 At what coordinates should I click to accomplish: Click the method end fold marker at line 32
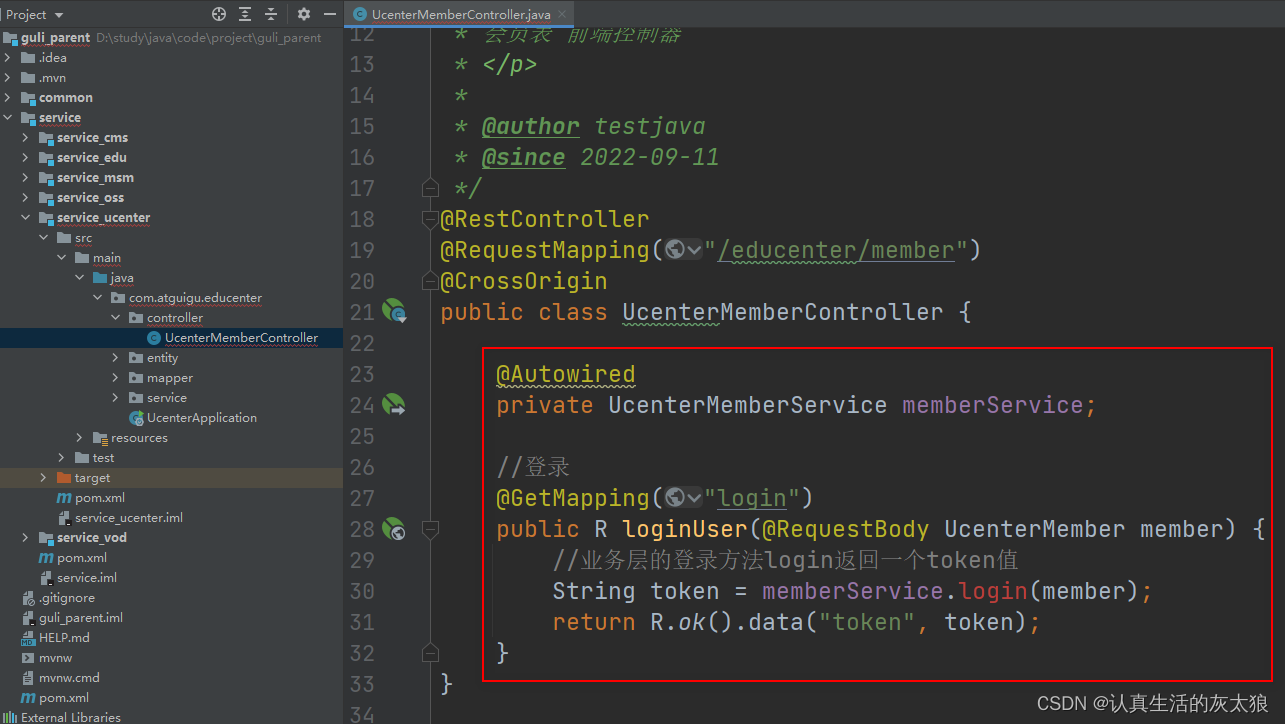[x=430, y=653]
